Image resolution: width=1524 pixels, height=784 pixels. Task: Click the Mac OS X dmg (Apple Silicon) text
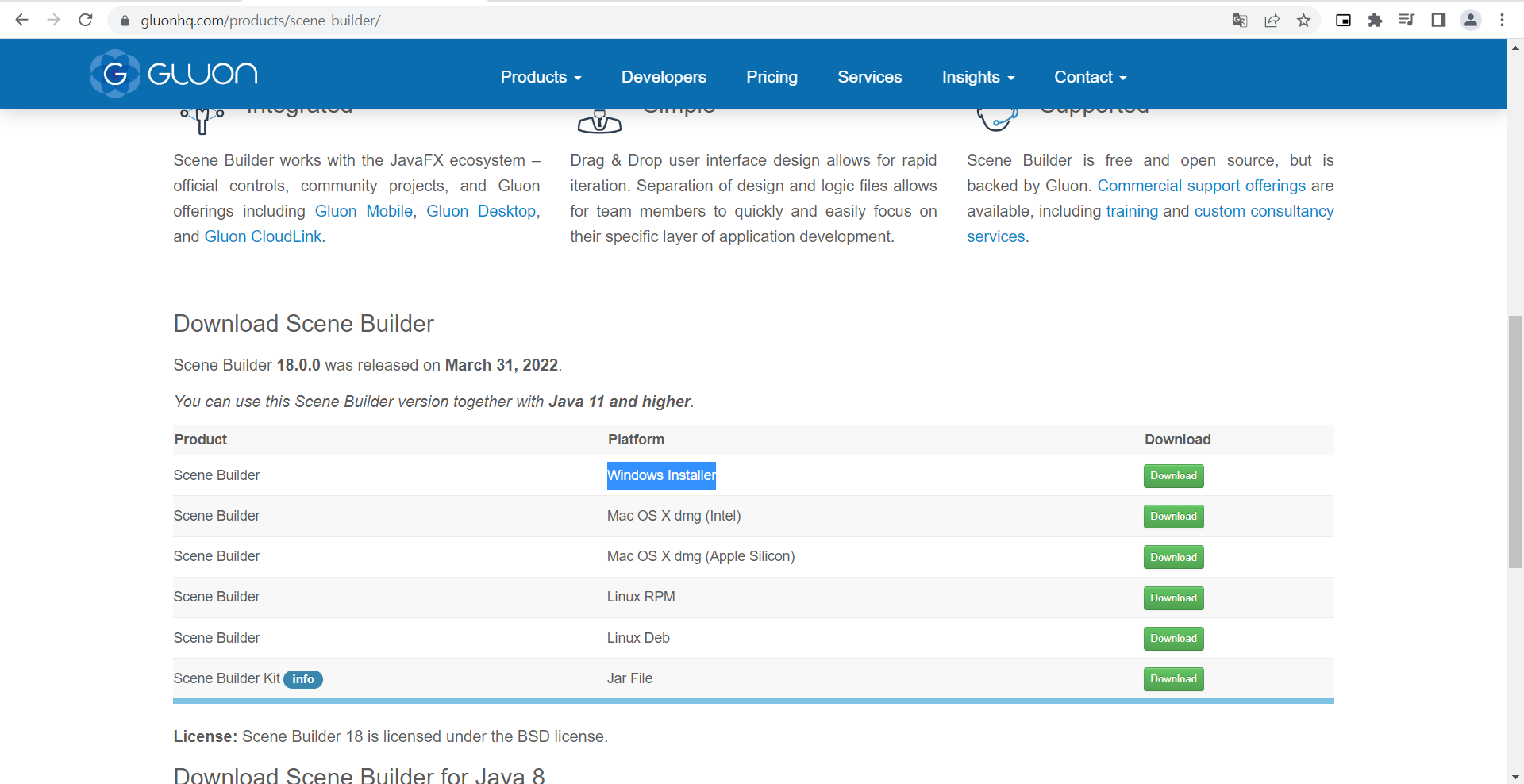(701, 556)
